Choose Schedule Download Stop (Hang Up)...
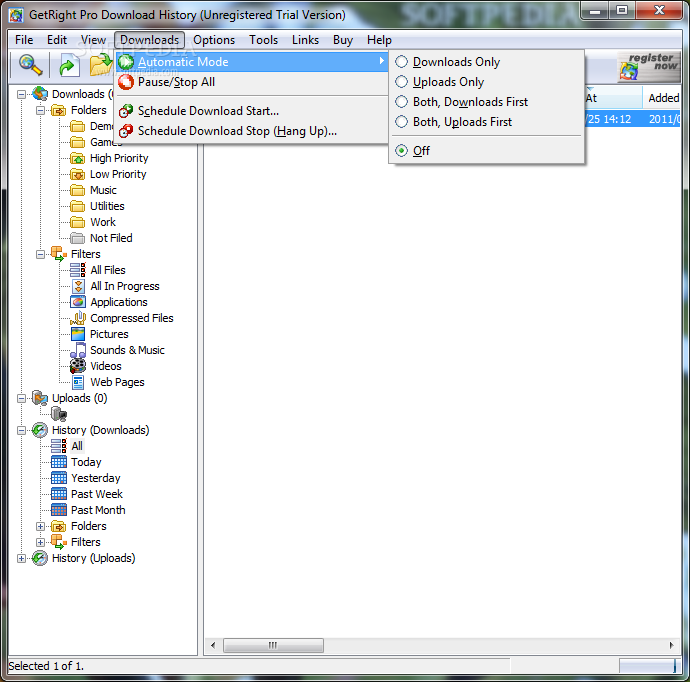This screenshot has height=682, width=690. pos(252,131)
